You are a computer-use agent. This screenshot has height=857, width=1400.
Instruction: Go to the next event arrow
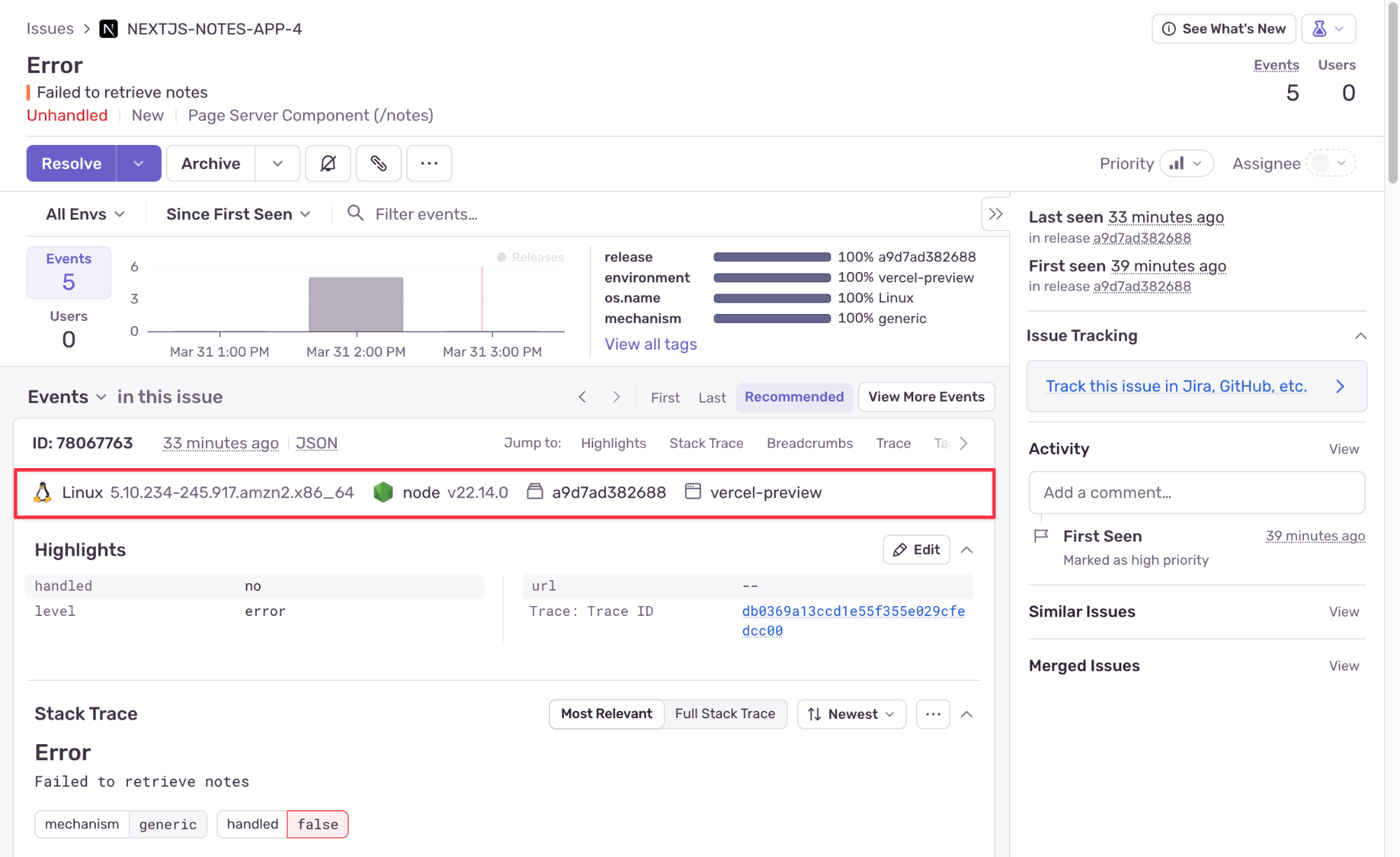(x=616, y=397)
